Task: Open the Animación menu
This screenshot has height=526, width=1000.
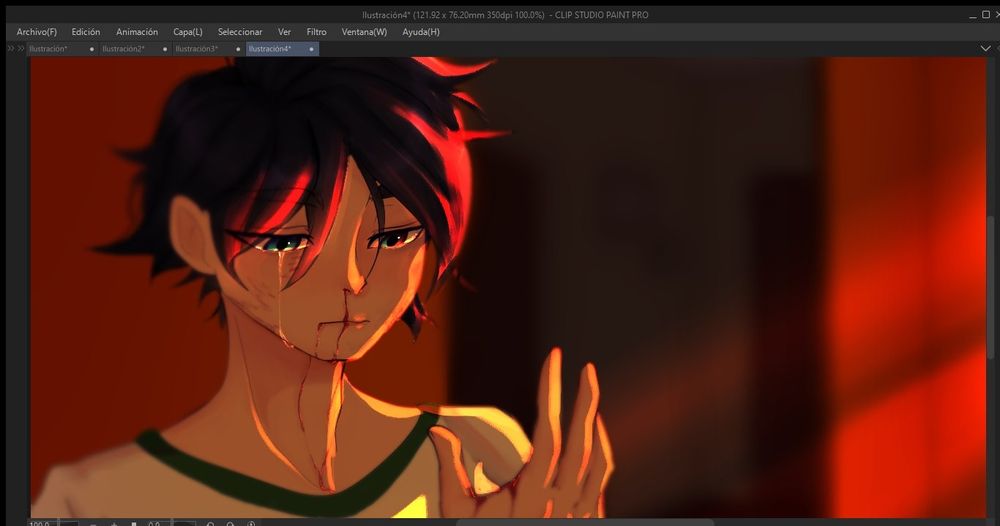Action: click(x=136, y=32)
